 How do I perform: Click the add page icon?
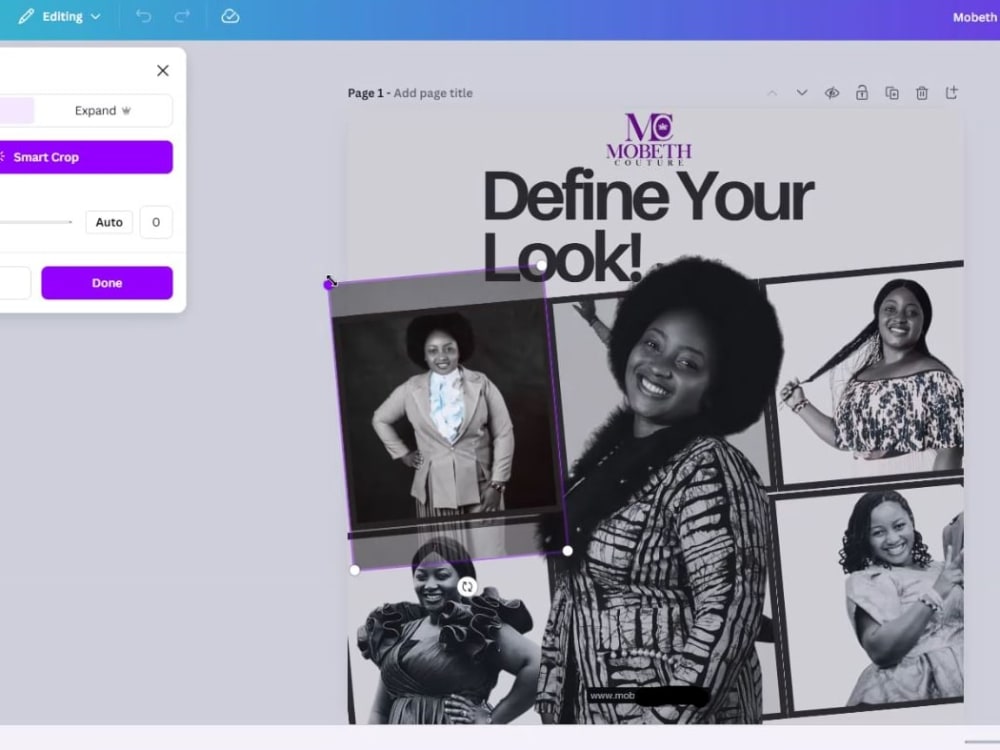coord(952,93)
